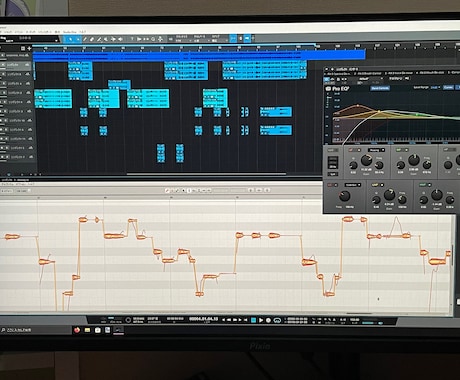Select the Arrow tool in Studio One toolbar
This screenshot has width=460, height=380.
pos(70,39)
